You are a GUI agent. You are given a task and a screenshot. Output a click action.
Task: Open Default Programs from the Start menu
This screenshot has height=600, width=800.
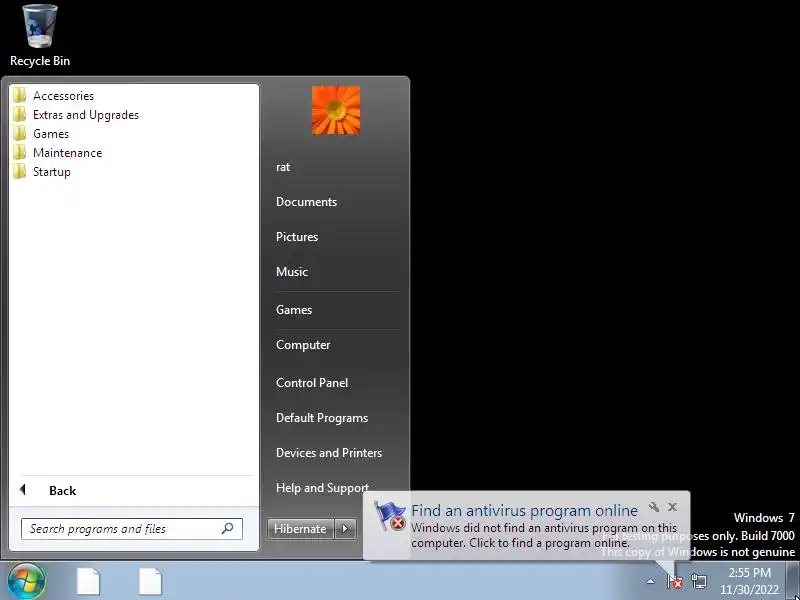point(322,418)
